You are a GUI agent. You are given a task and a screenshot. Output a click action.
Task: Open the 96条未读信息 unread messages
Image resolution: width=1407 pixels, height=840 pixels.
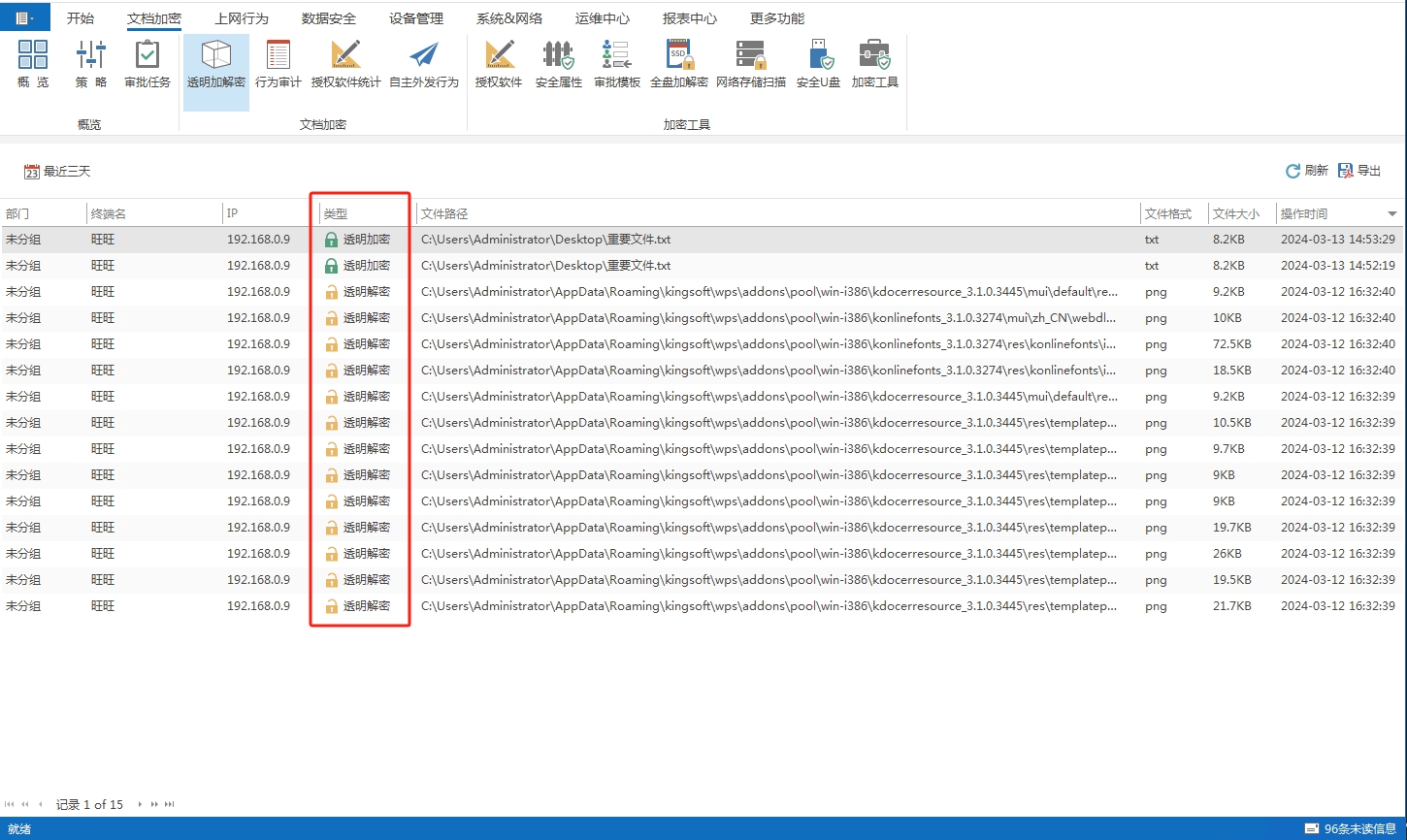pos(1351,828)
